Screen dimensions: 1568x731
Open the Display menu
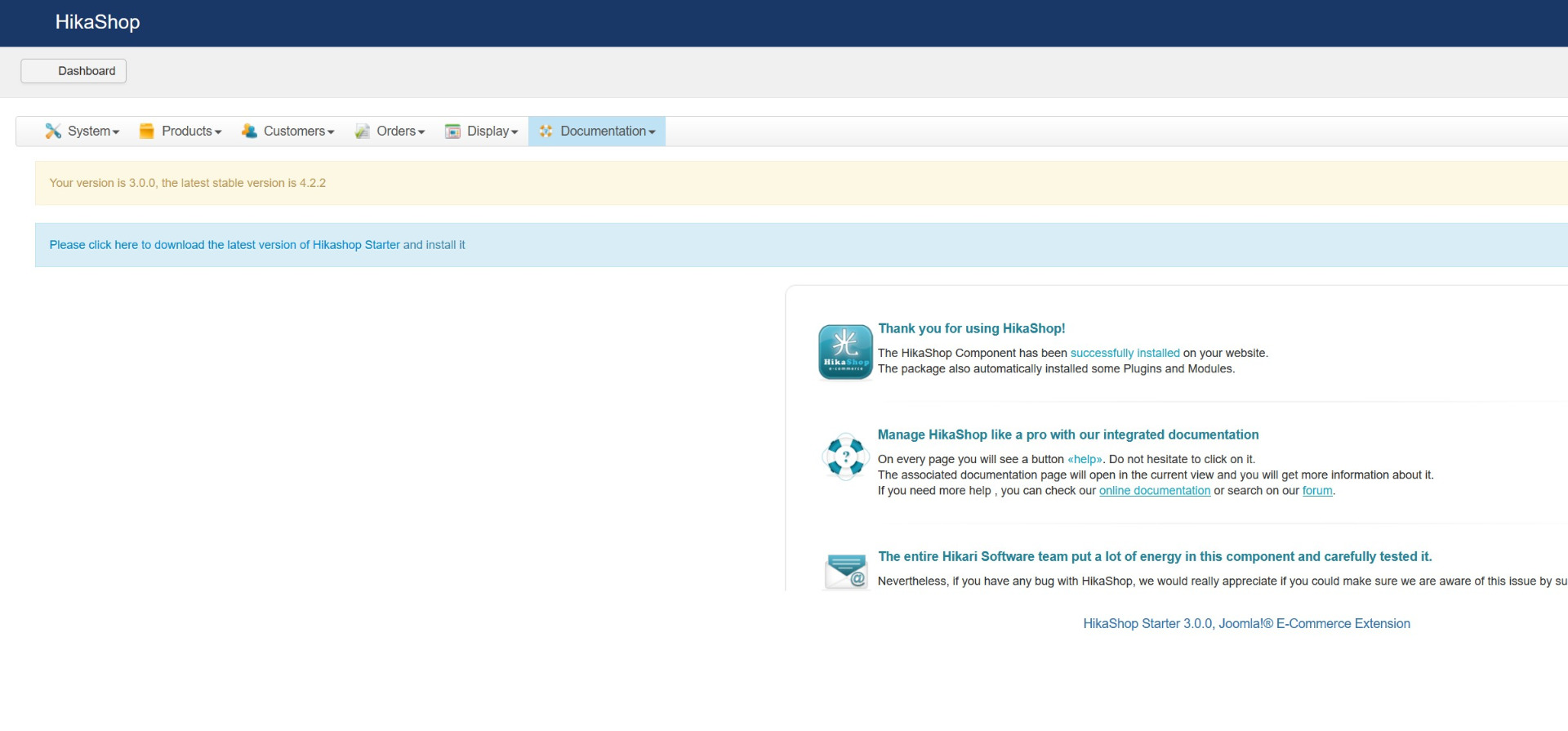(x=481, y=131)
